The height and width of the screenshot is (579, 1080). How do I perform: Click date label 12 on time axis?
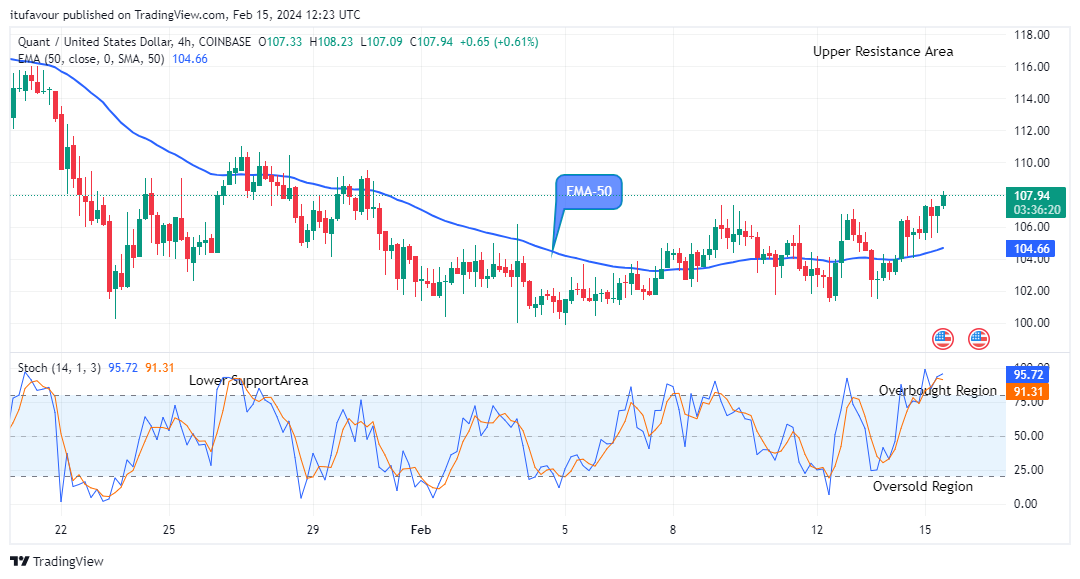[817, 529]
